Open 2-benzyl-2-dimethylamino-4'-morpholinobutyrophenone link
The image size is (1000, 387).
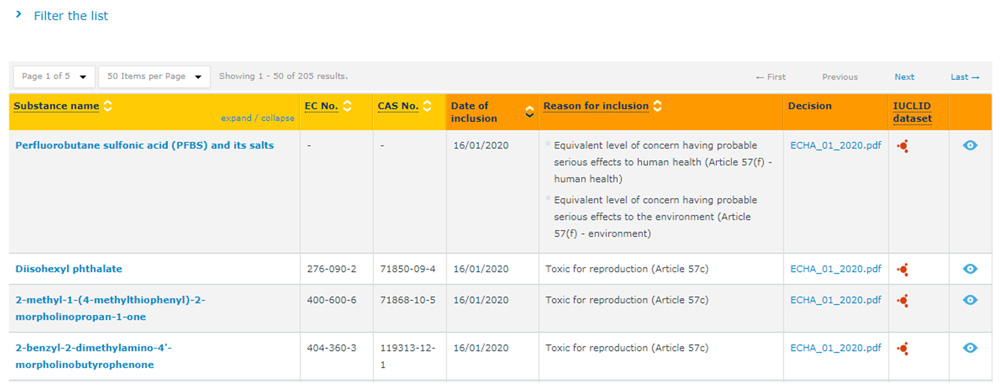(x=94, y=356)
